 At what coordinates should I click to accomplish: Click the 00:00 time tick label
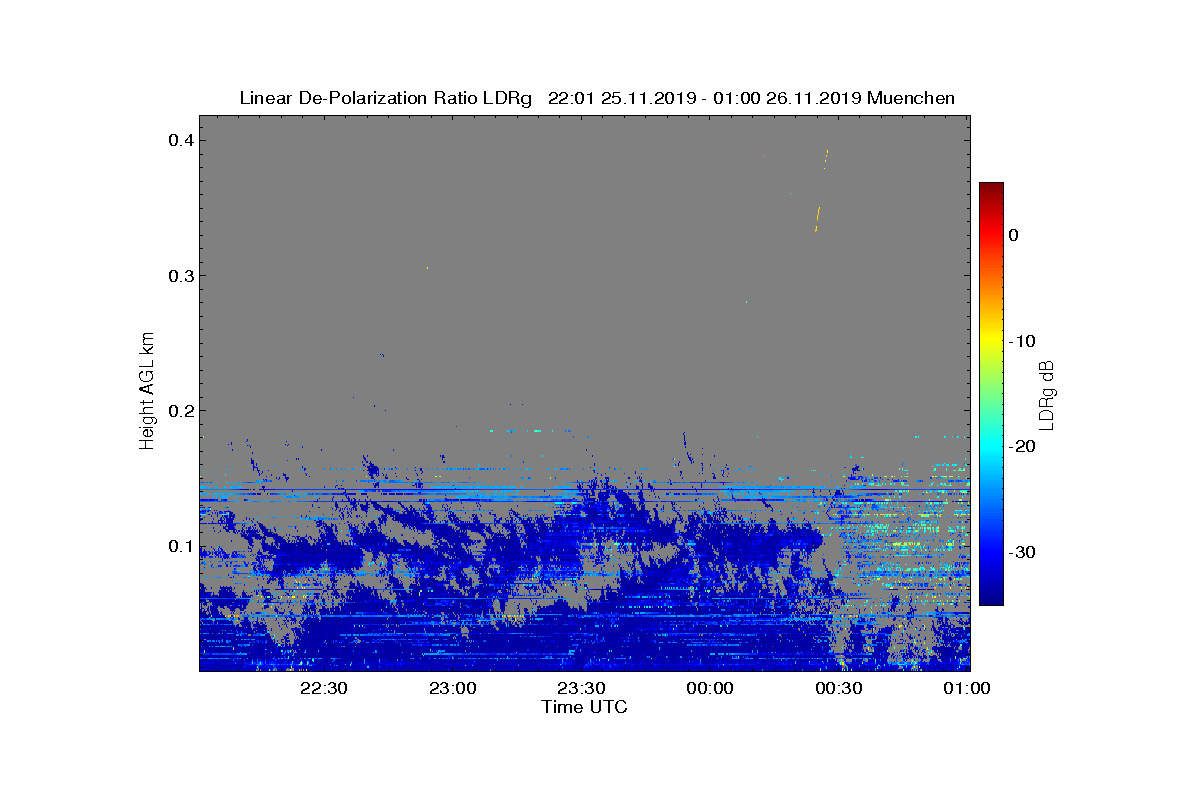711,688
